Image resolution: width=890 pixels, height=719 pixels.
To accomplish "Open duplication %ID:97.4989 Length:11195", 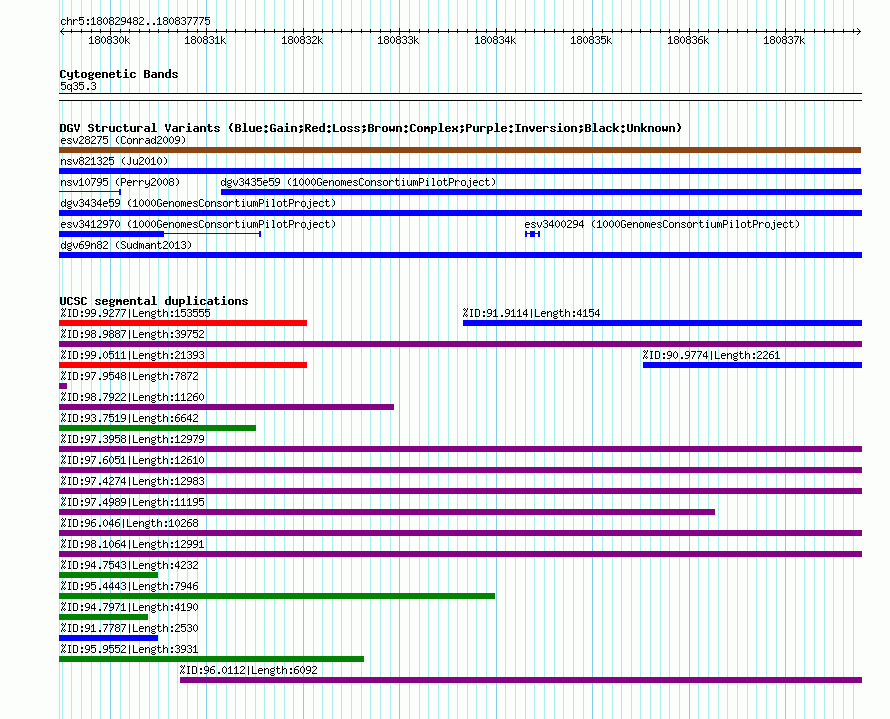I will [x=387, y=512].
